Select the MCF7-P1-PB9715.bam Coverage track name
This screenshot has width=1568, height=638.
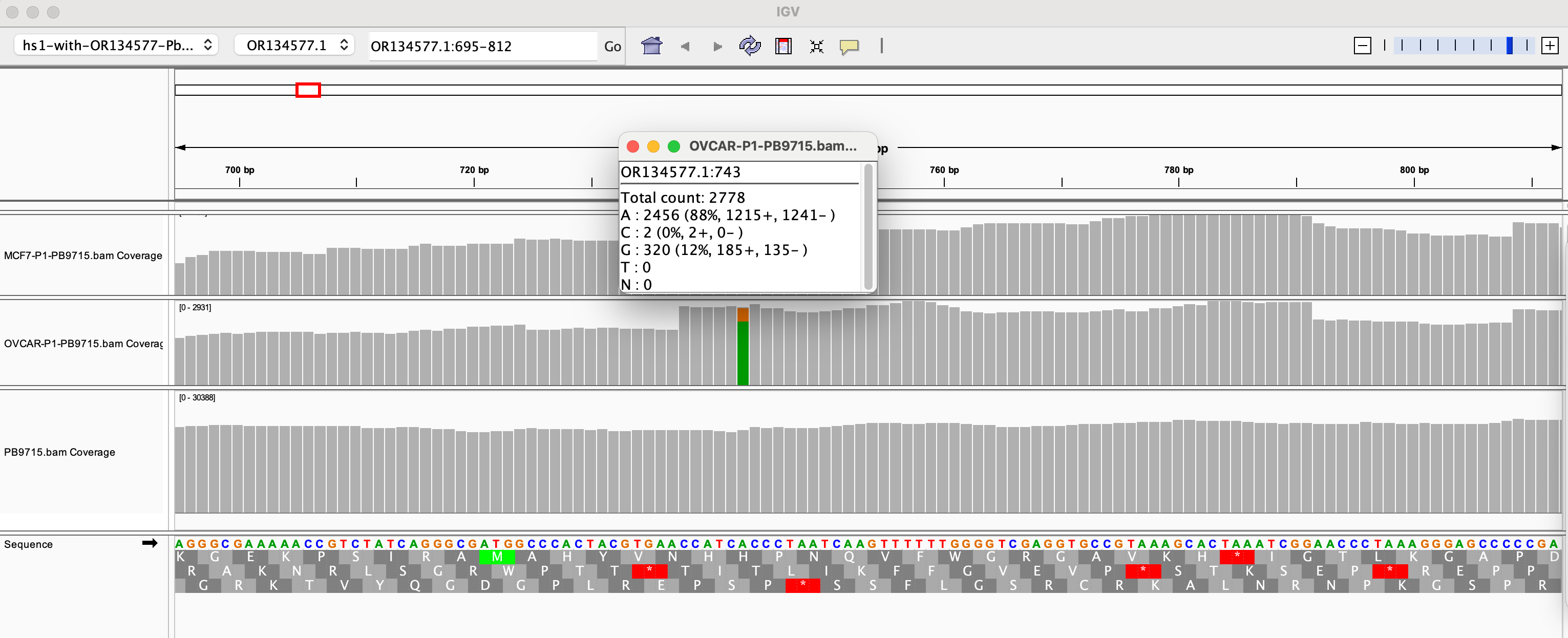coord(83,256)
